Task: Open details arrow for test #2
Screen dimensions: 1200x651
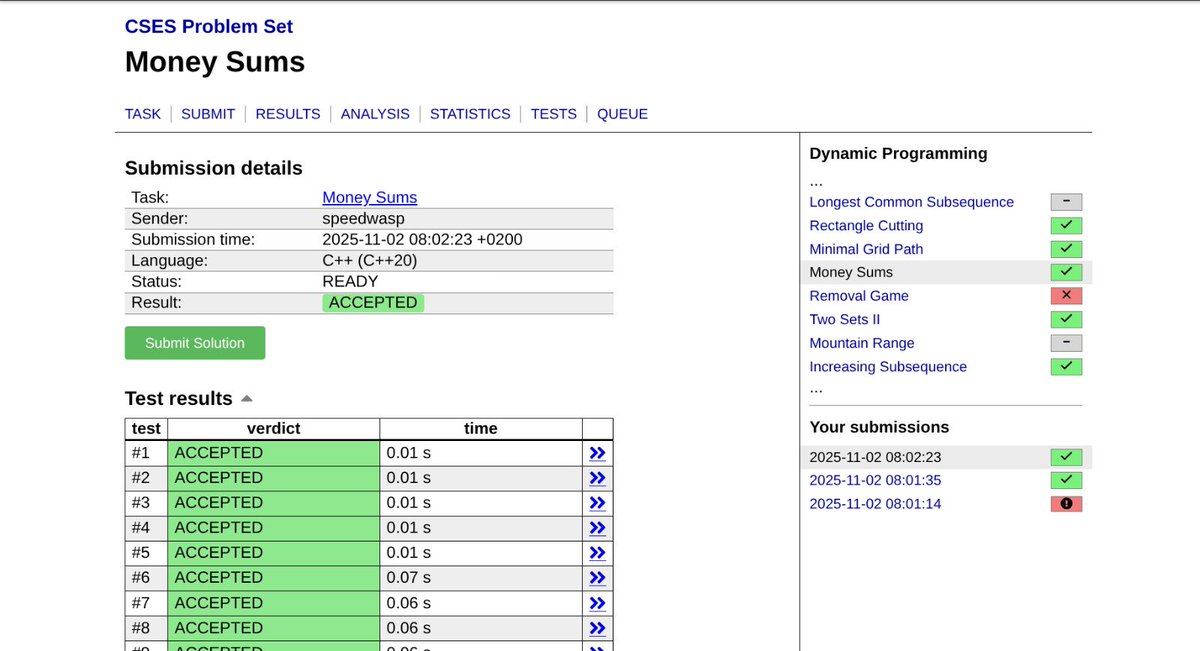Action: (x=597, y=478)
